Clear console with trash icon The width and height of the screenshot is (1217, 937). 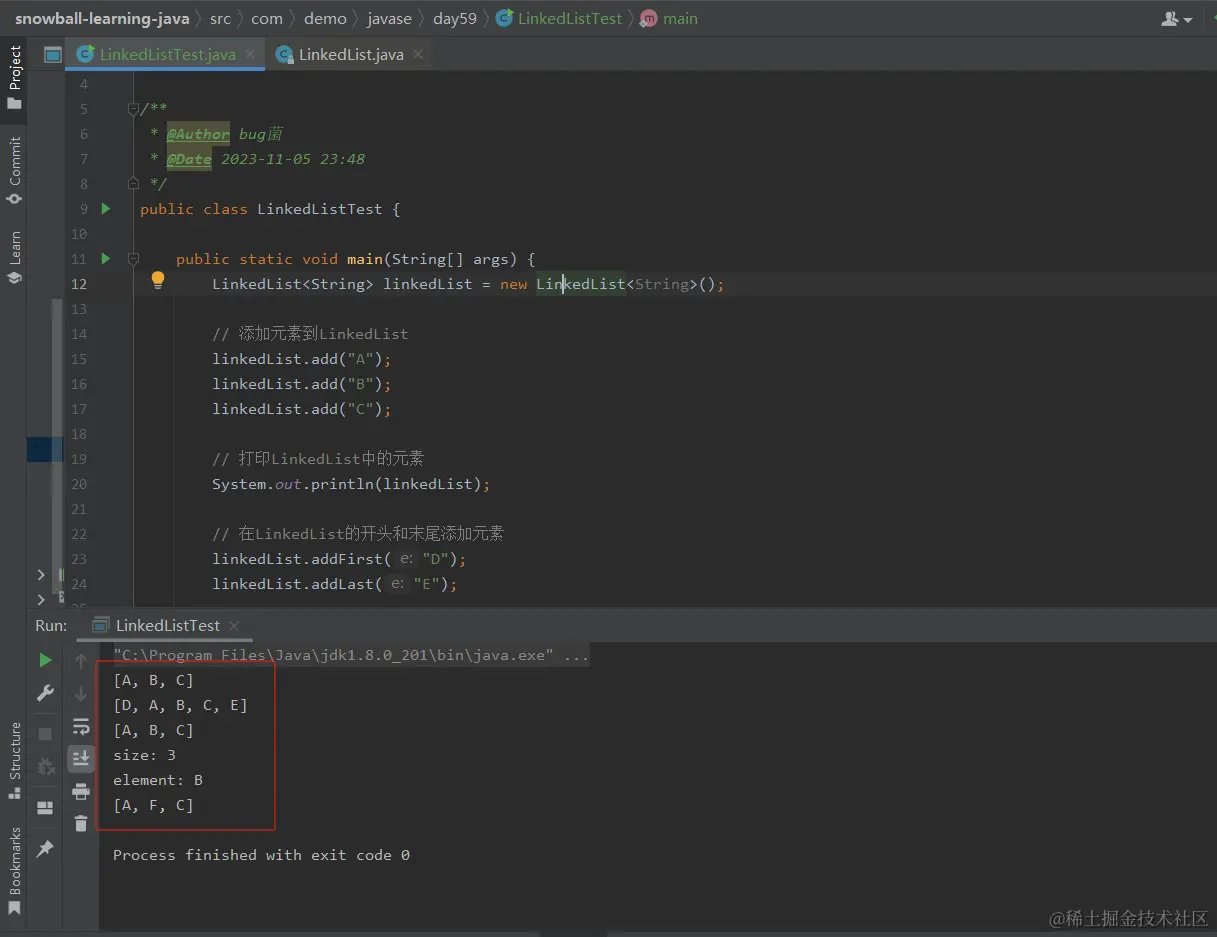coord(81,824)
